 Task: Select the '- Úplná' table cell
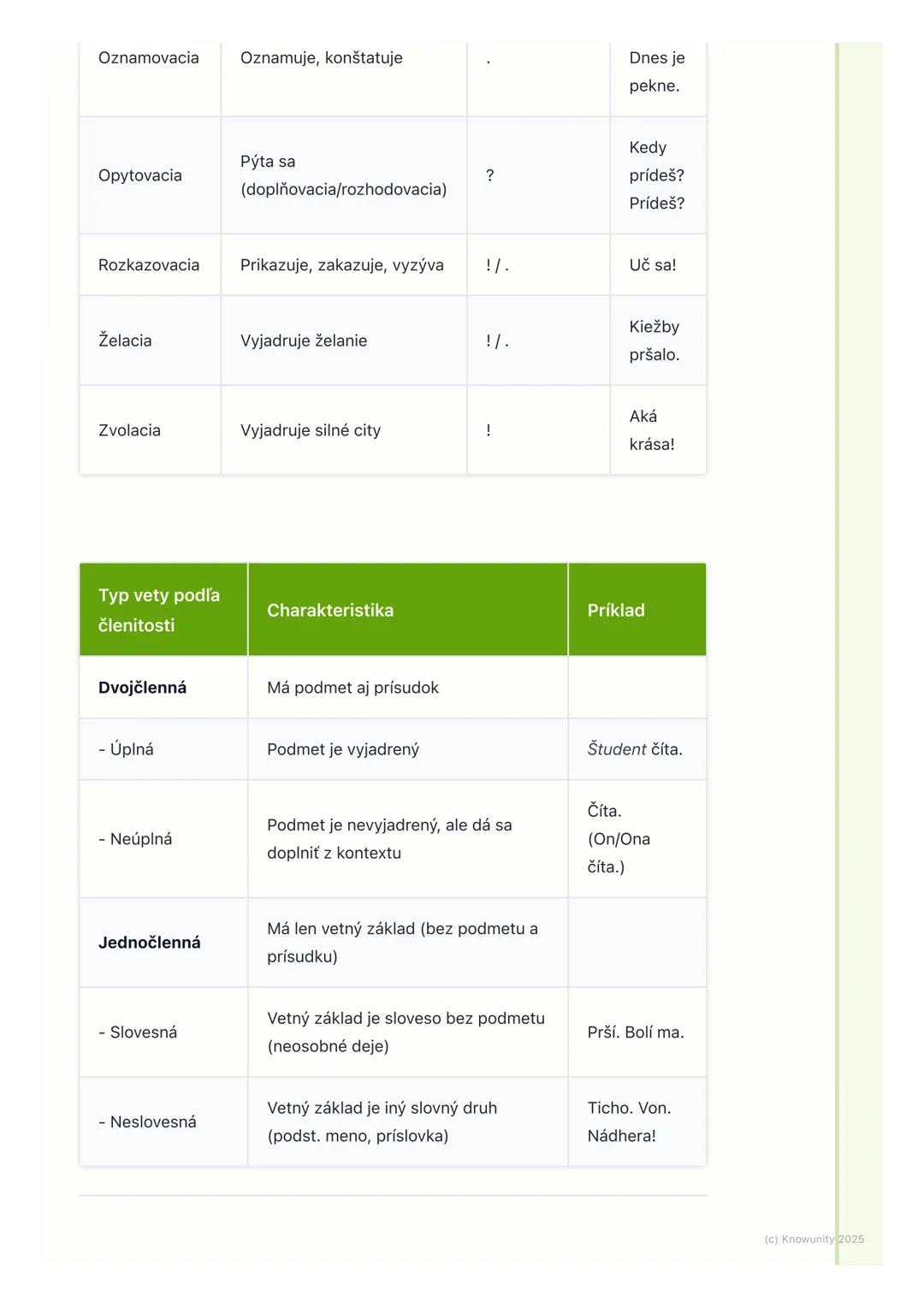pyautogui.click(x=127, y=749)
